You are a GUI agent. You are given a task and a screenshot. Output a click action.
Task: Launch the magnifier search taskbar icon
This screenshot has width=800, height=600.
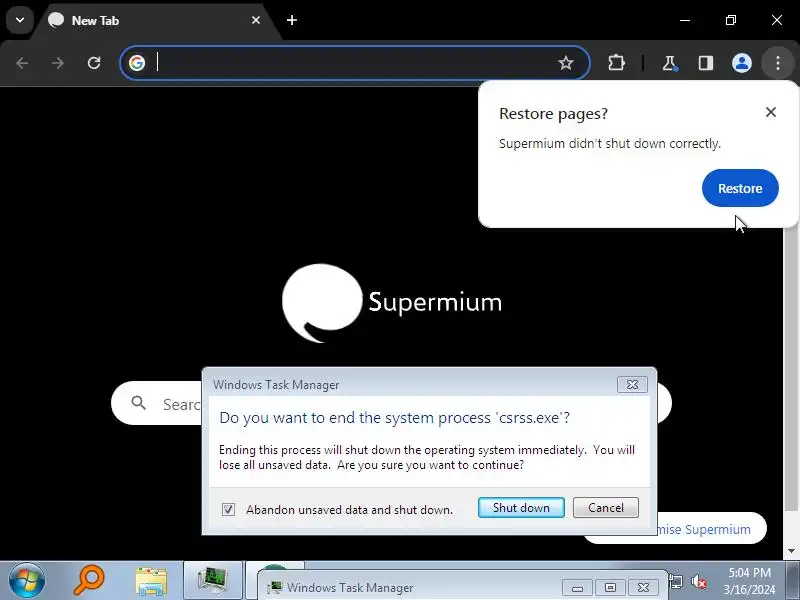pos(88,581)
